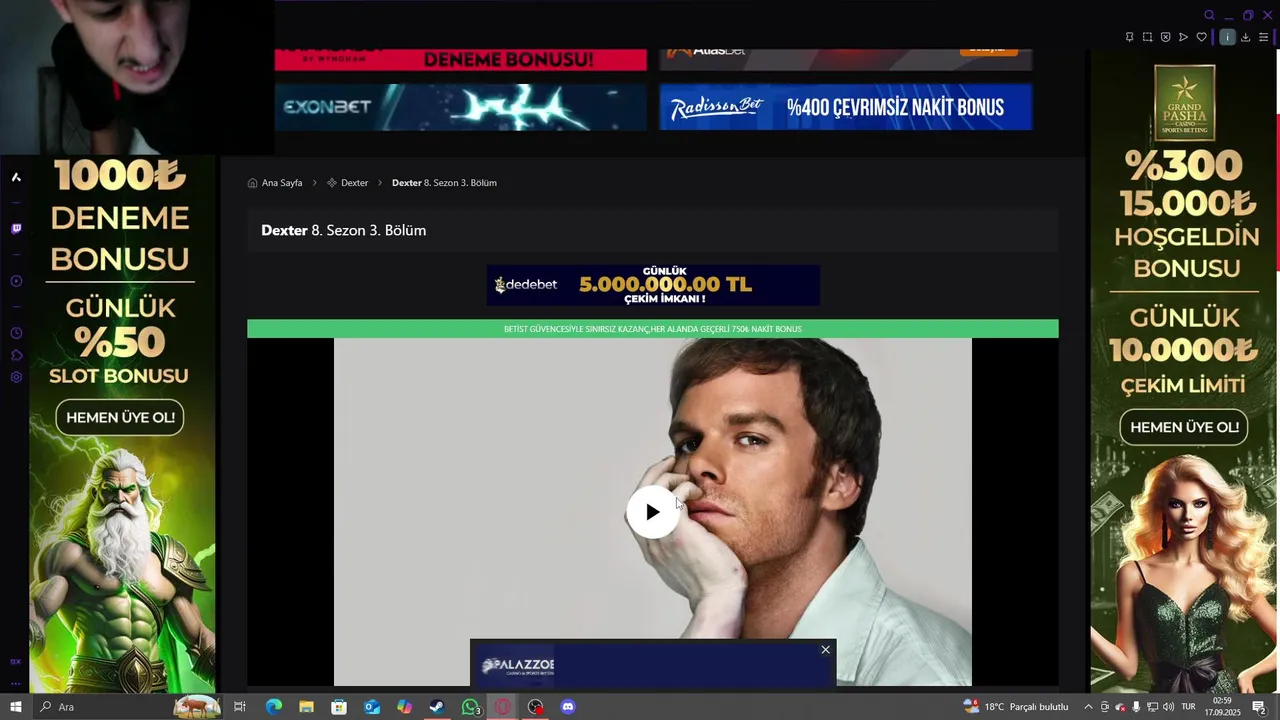Image resolution: width=1280 pixels, height=720 pixels.
Task: Open the history clock icon in sidebar
Action: point(16,333)
